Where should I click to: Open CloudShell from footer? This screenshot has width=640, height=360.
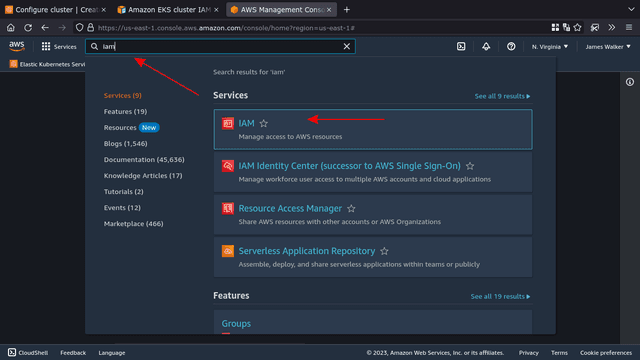[28, 353]
